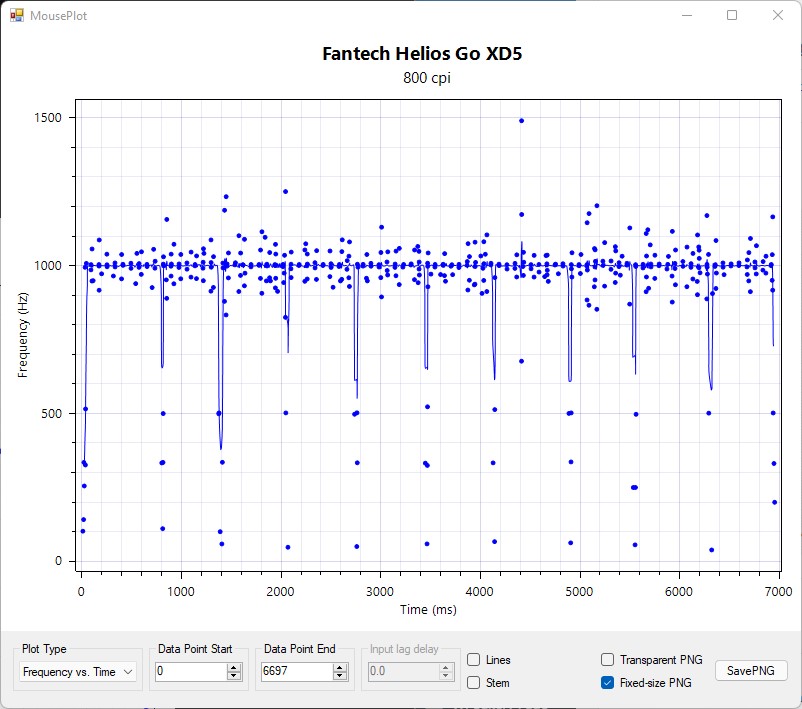Minimize the MousePlot window
The image size is (802, 709).
(686, 15)
